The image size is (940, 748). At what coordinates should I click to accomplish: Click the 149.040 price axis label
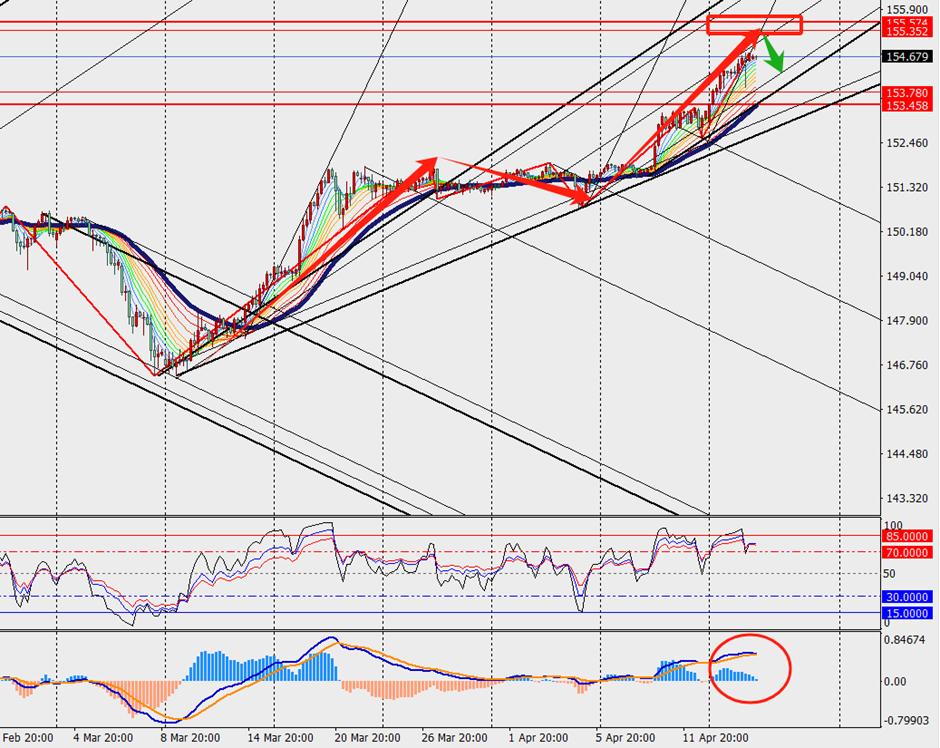coord(907,276)
